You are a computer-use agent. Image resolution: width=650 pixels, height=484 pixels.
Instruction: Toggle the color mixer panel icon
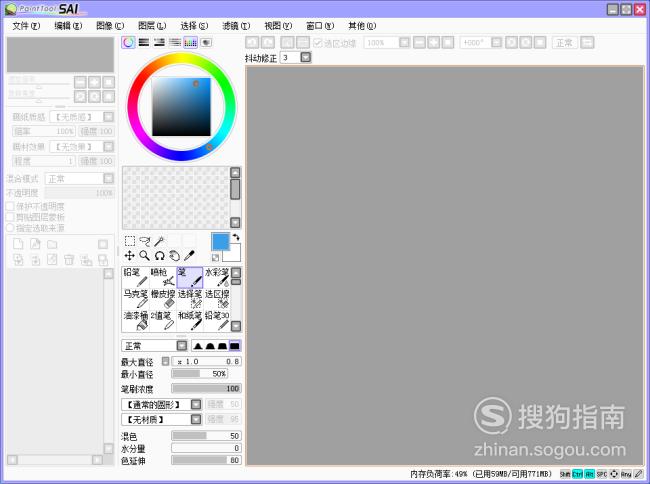coord(175,42)
